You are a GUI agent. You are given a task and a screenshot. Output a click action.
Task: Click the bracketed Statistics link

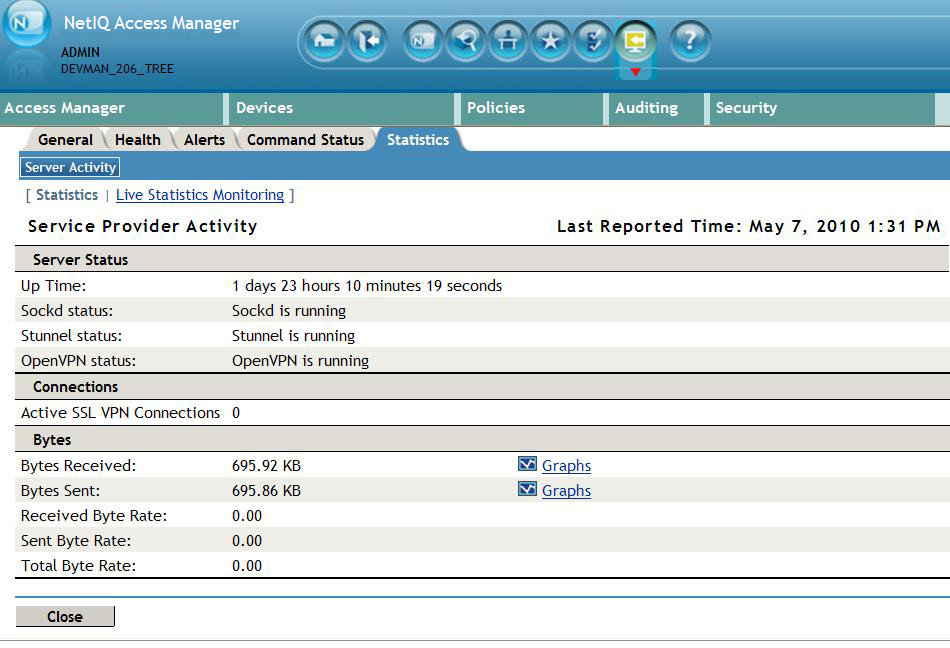coord(67,195)
